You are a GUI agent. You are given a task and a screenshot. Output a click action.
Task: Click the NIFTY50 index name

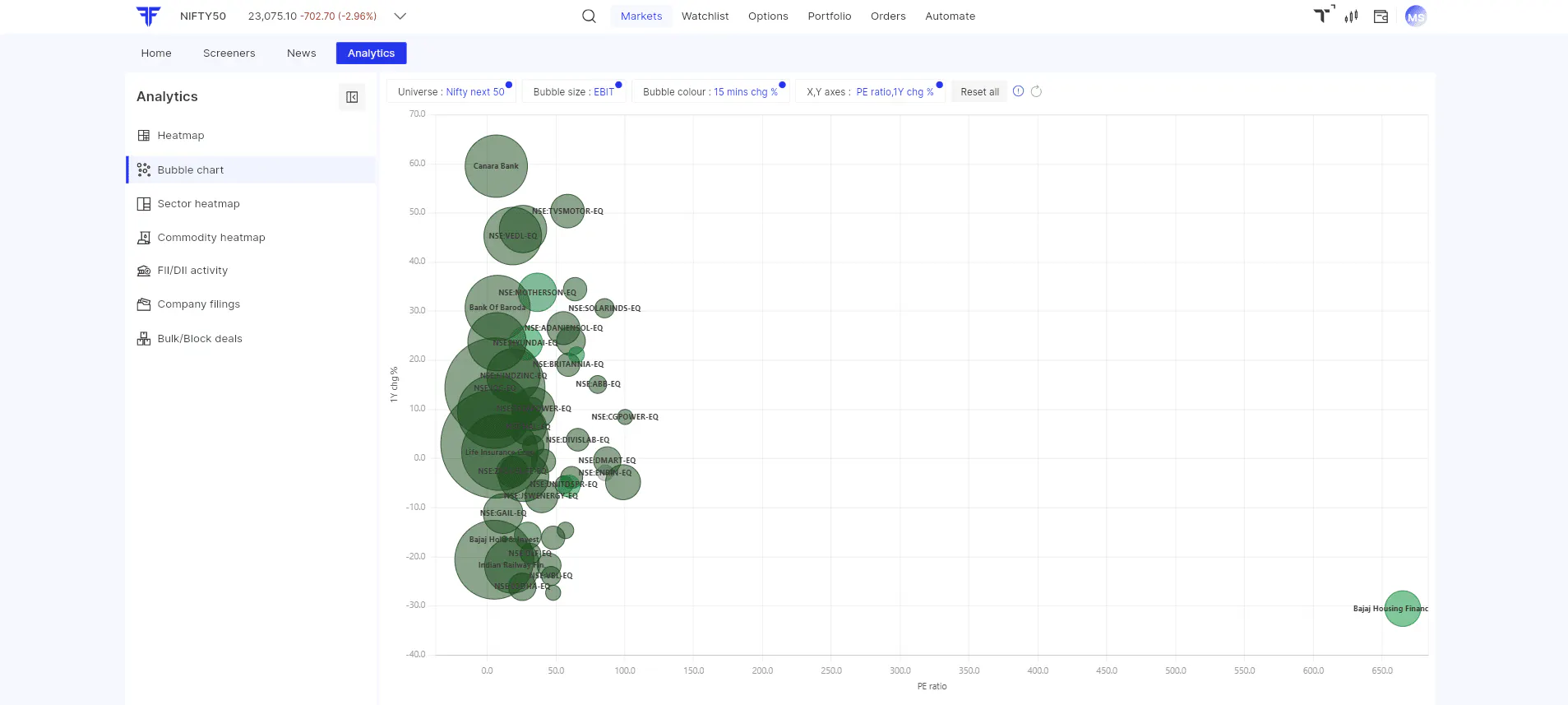(203, 16)
